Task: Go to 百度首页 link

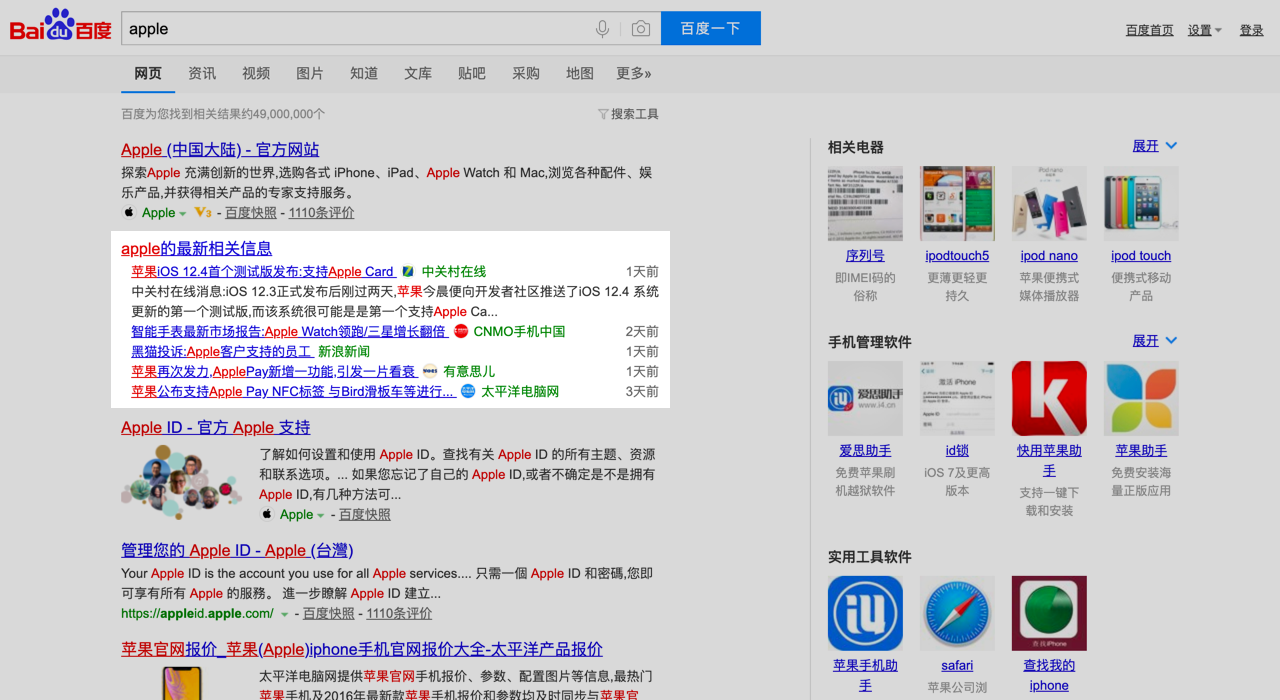Action: click(1150, 30)
